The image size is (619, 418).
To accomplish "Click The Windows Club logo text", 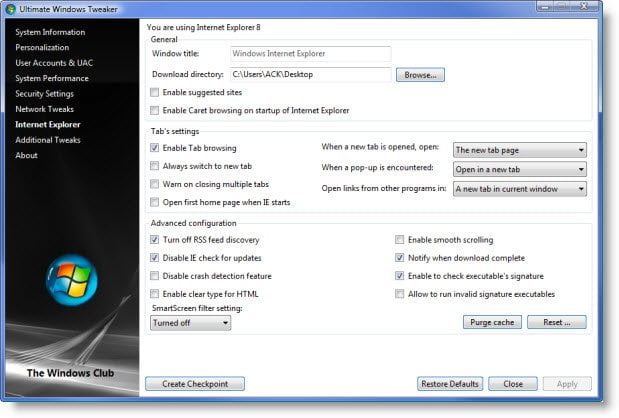I will point(71,373).
